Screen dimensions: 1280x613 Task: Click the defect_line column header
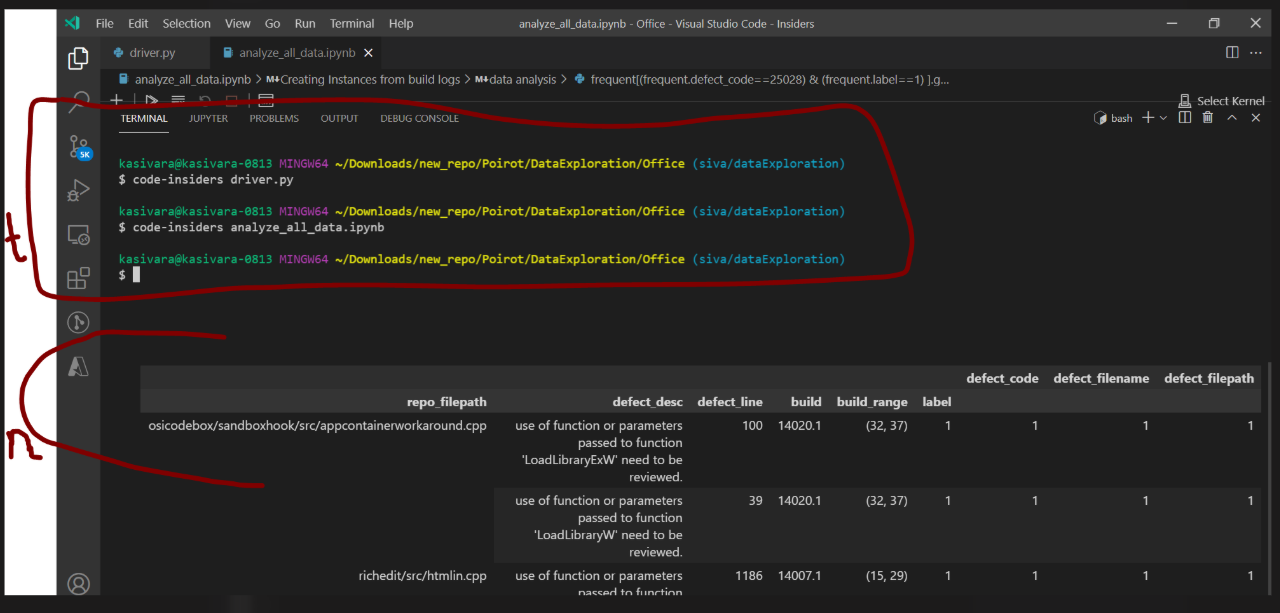(730, 402)
